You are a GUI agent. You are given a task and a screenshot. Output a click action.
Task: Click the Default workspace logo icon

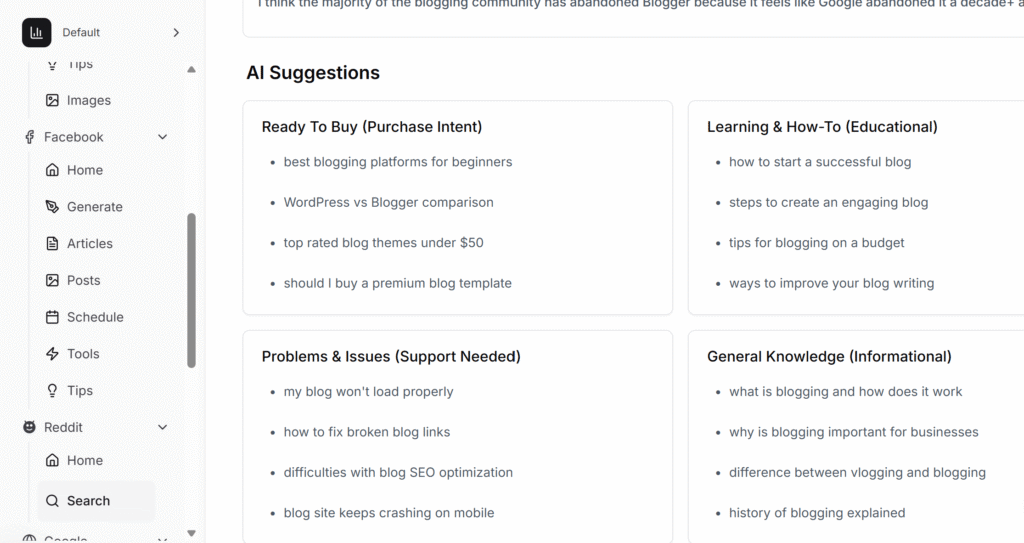point(37,33)
